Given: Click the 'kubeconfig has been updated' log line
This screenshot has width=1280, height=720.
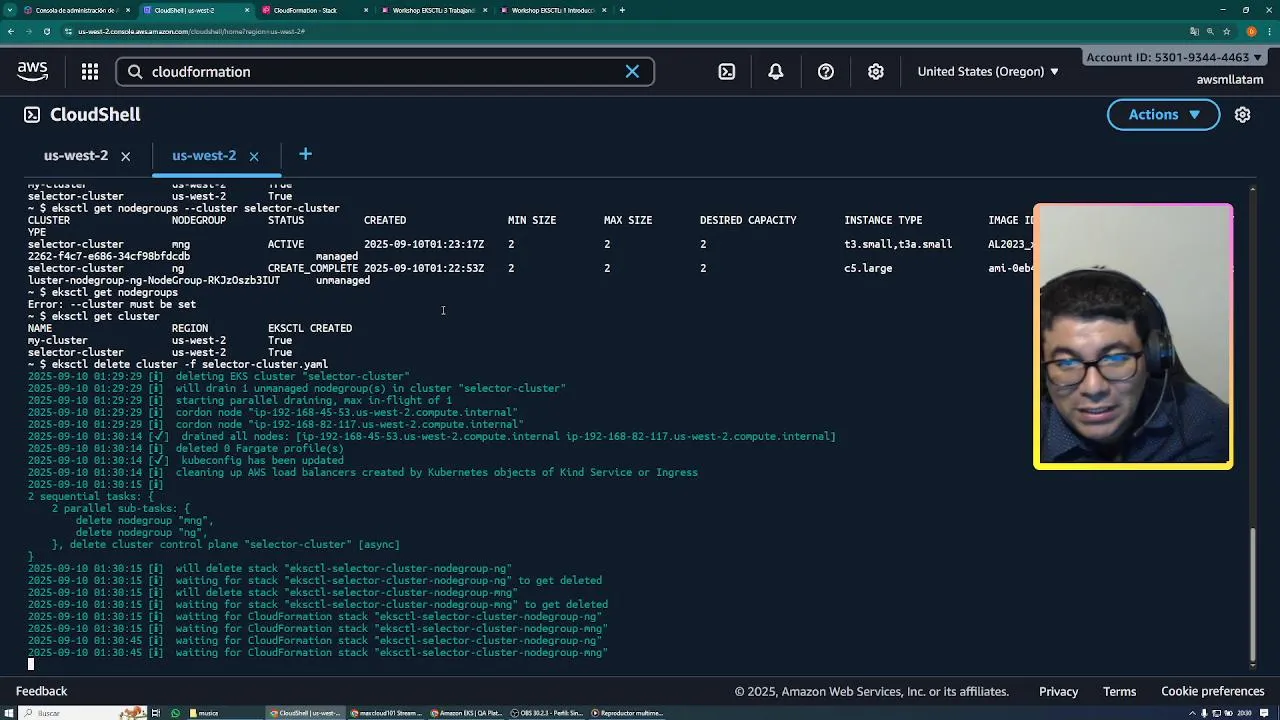Looking at the screenshot, I should (262, 460).
